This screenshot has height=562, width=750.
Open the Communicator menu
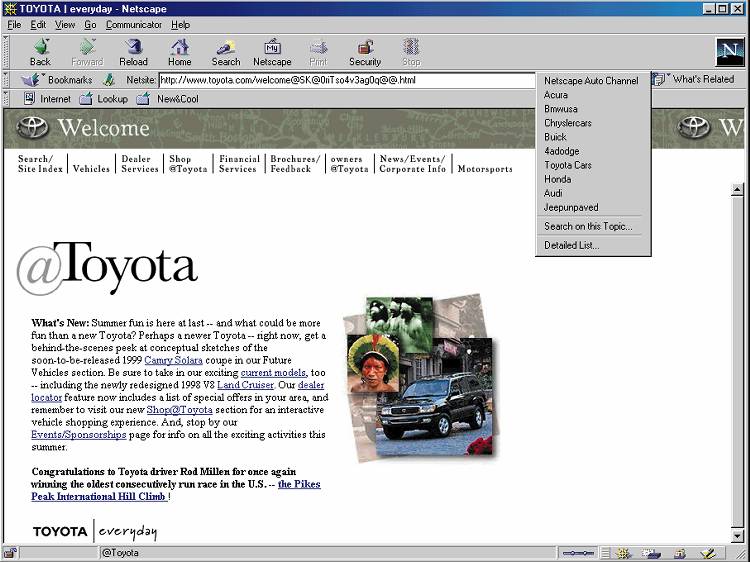tap(134, 25)
